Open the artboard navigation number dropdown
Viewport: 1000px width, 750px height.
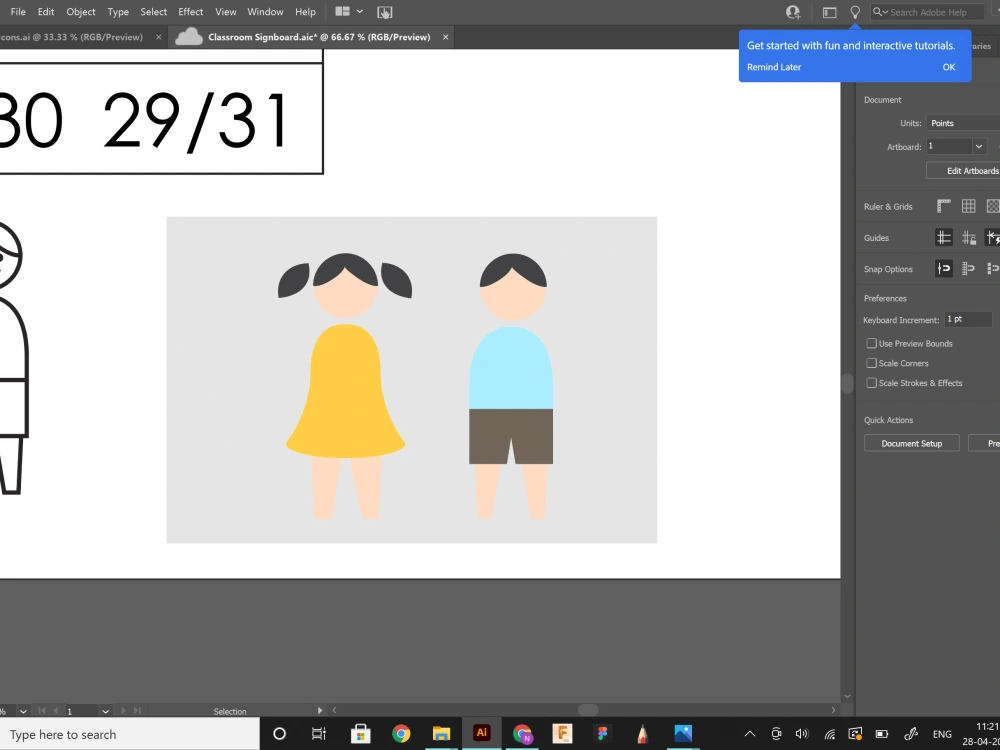pos(106,711)
